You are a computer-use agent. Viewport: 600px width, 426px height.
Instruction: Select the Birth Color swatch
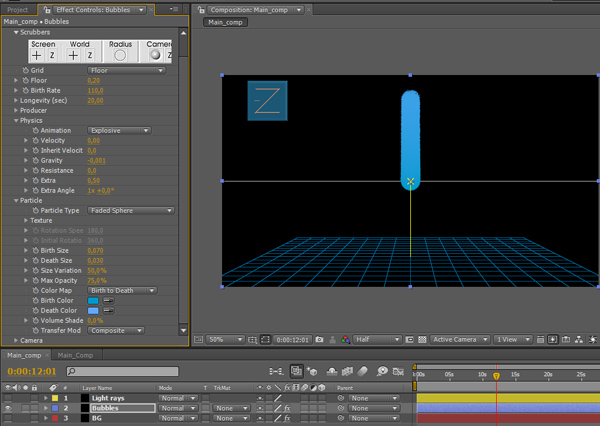tap(93, 300)
